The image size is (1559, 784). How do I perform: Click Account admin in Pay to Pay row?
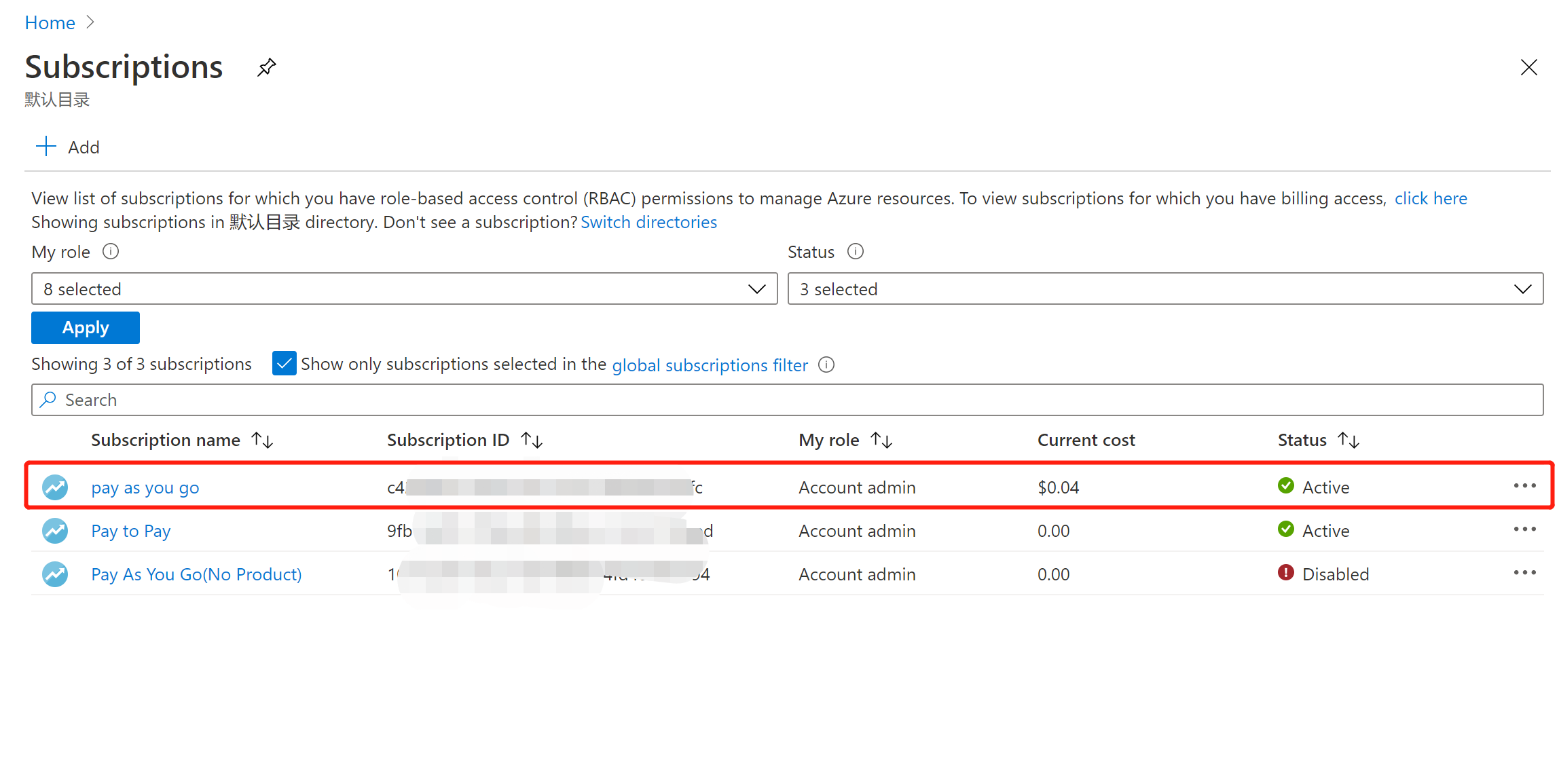coord(857,531)
